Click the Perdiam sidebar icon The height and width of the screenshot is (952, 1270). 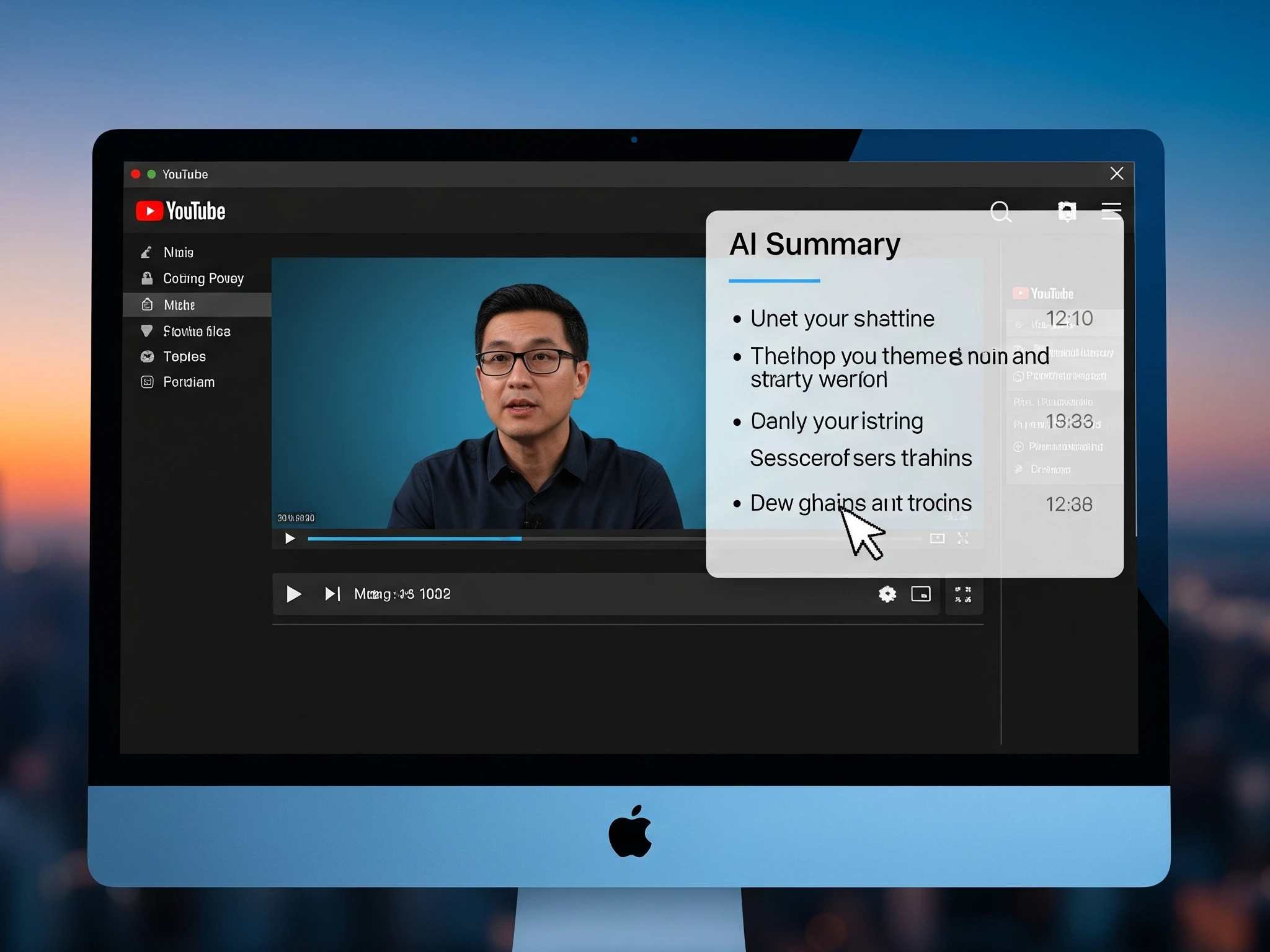coord(147,382)
